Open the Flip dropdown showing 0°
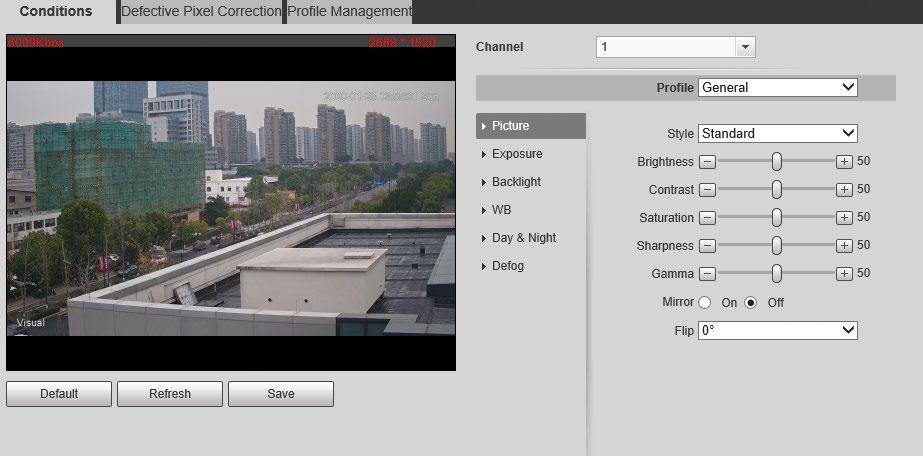The image size is (923, 456). tap(778, 331)
